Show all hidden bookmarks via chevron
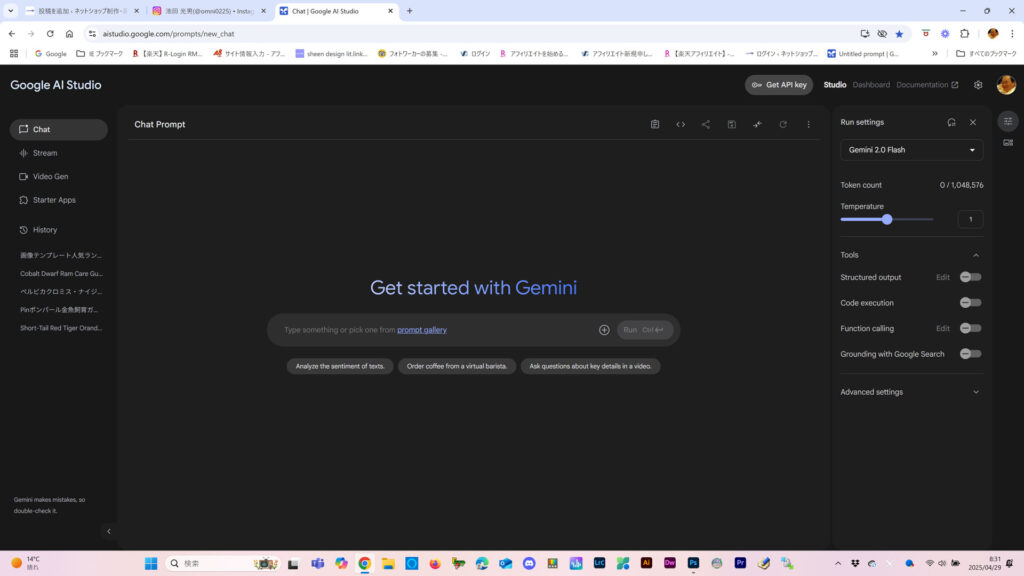This screenshot has height=576, width=1024. coord(935,54)
